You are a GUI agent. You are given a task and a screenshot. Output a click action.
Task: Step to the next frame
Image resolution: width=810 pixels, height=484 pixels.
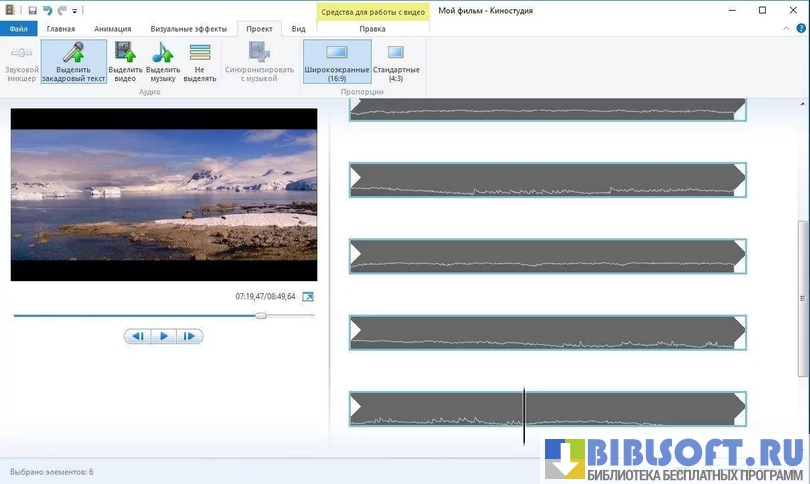pyautogui.click(x=189, y=336)
